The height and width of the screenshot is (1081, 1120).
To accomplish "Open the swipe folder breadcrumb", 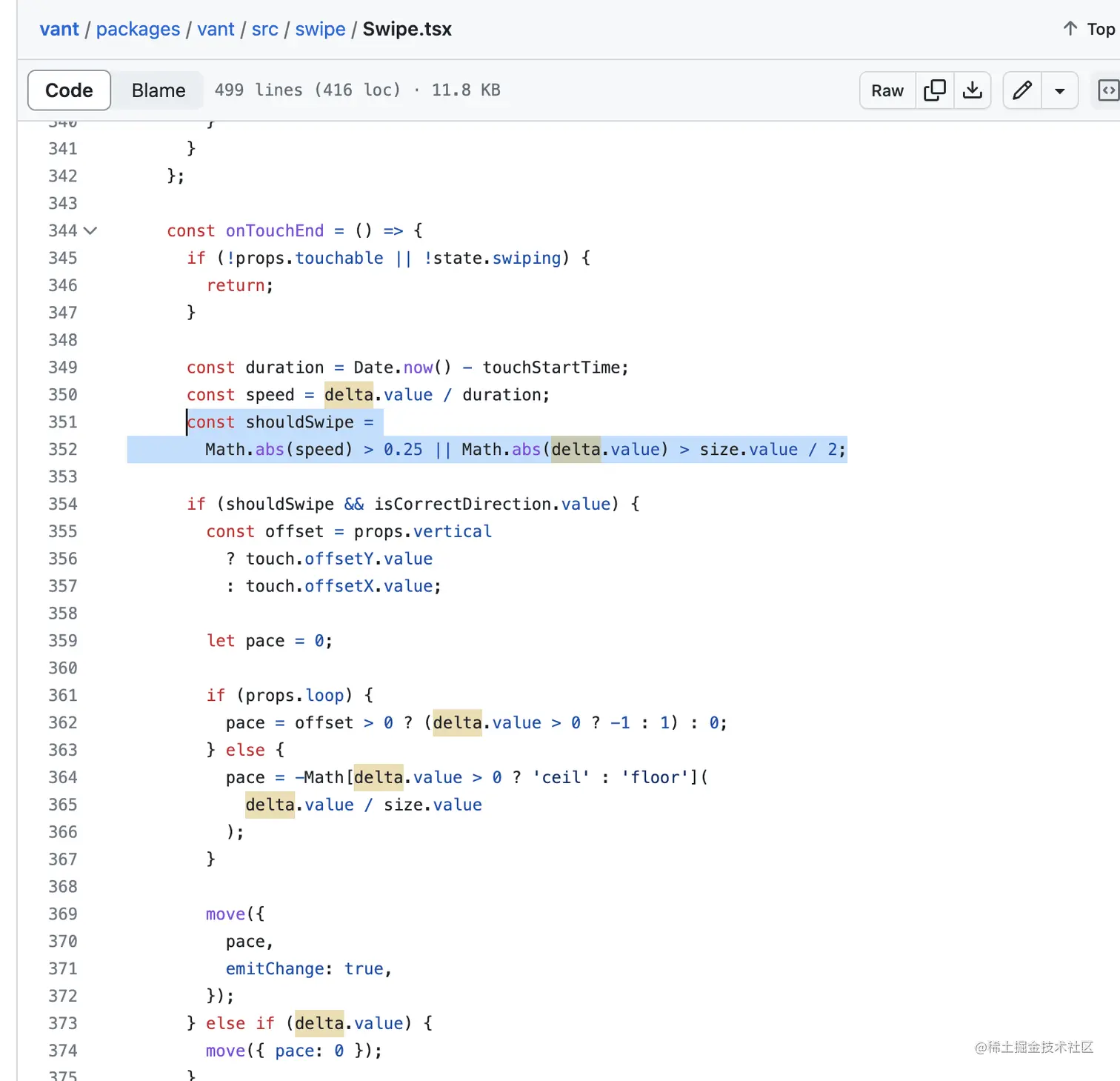I will [320, 29].
